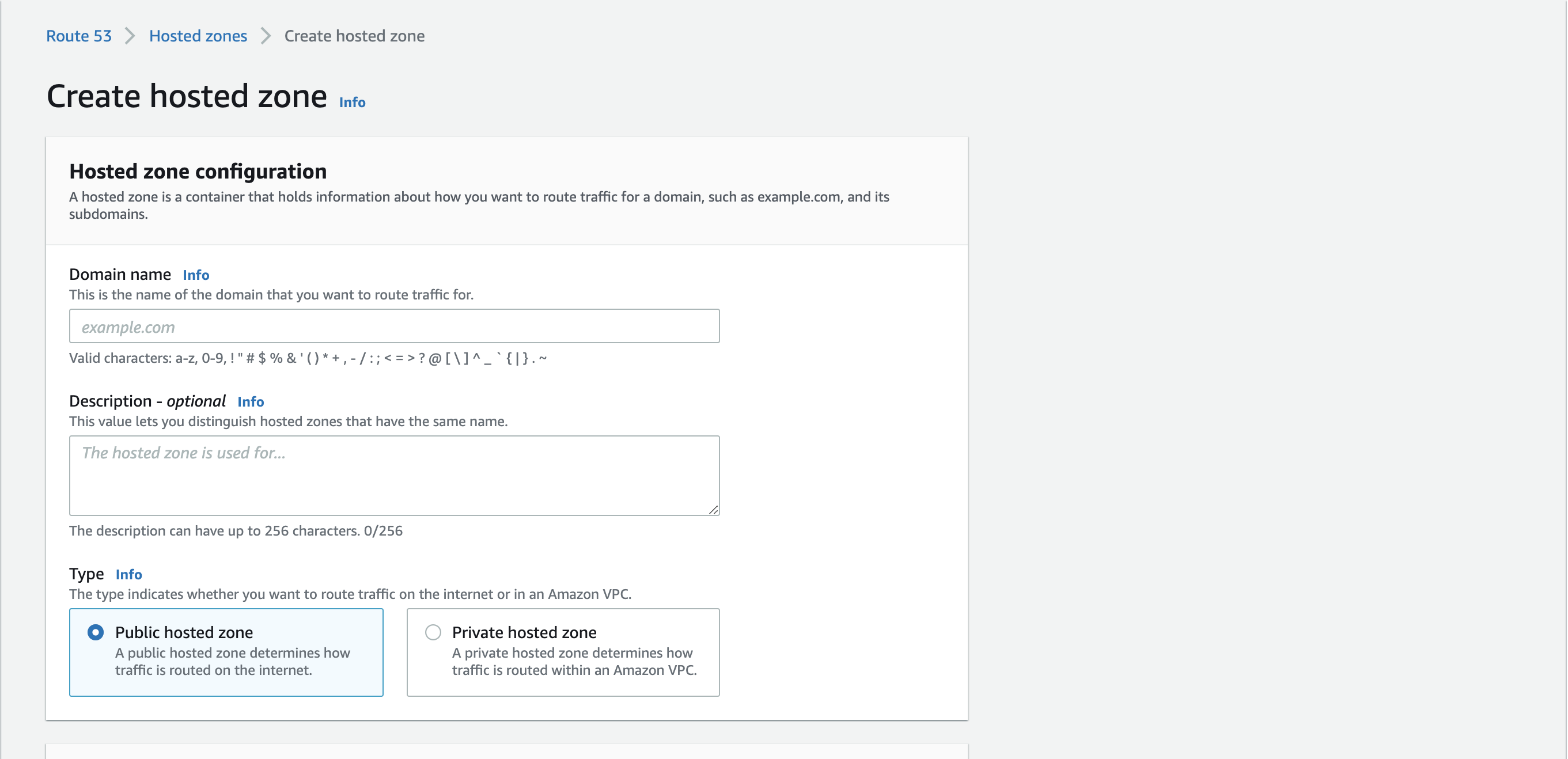The image size is (1568, 759).
Task: Show Info for Description field
Action: (x=250, y=402)
